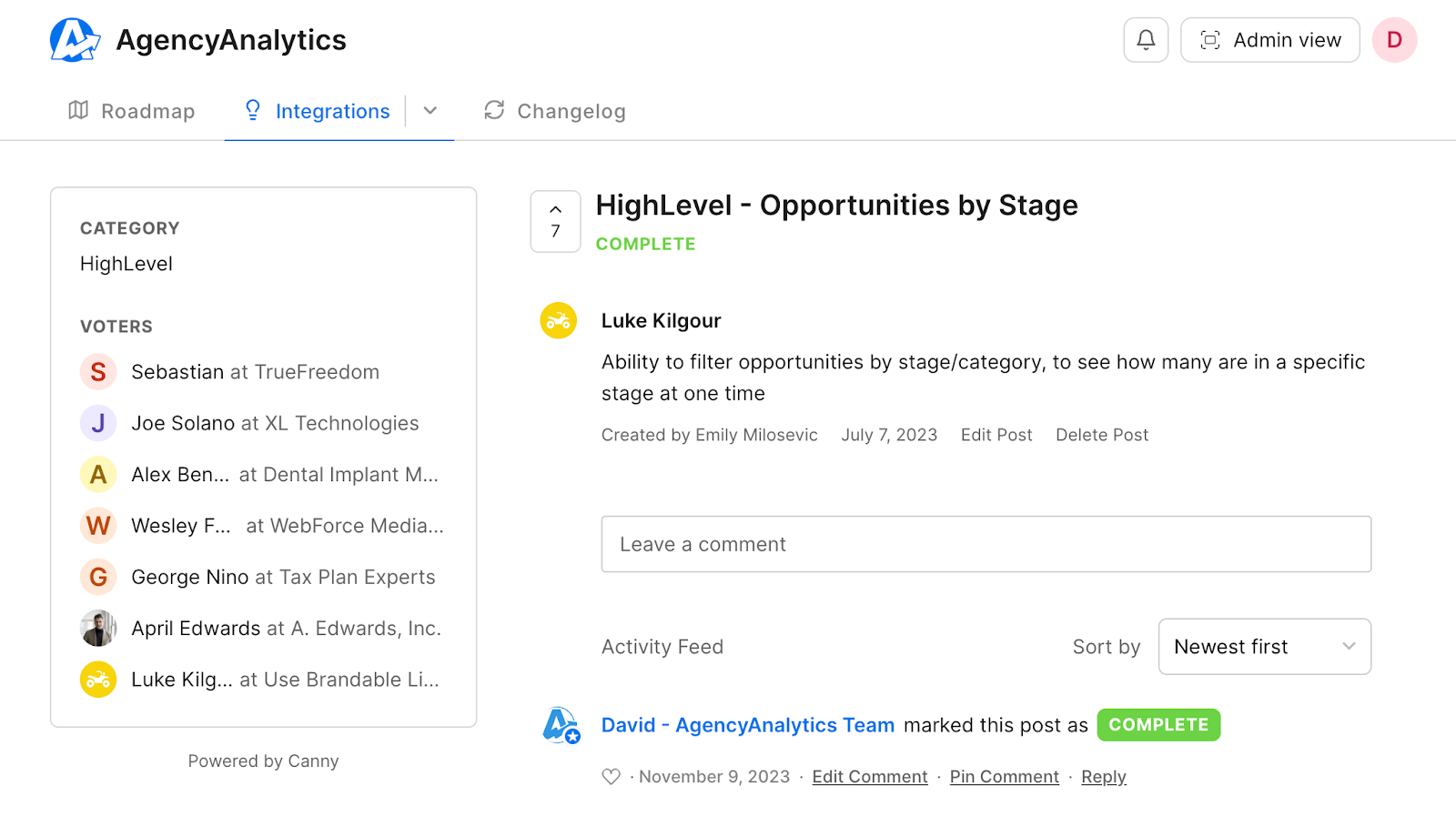
Task: Switch to Admin view
Action: point(1269,40)
